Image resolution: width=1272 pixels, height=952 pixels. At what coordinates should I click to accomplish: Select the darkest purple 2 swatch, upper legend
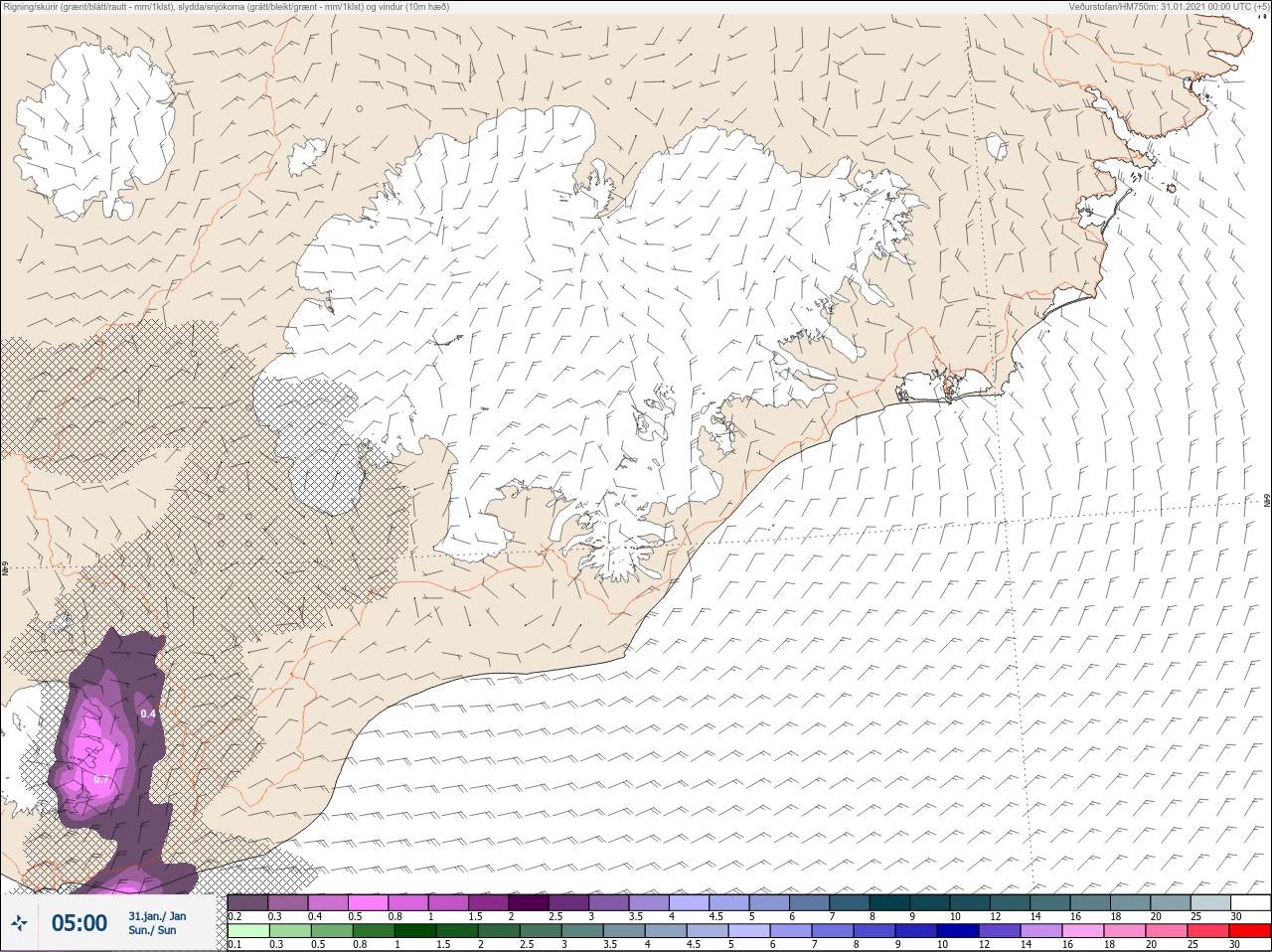(x=529, y=902)
